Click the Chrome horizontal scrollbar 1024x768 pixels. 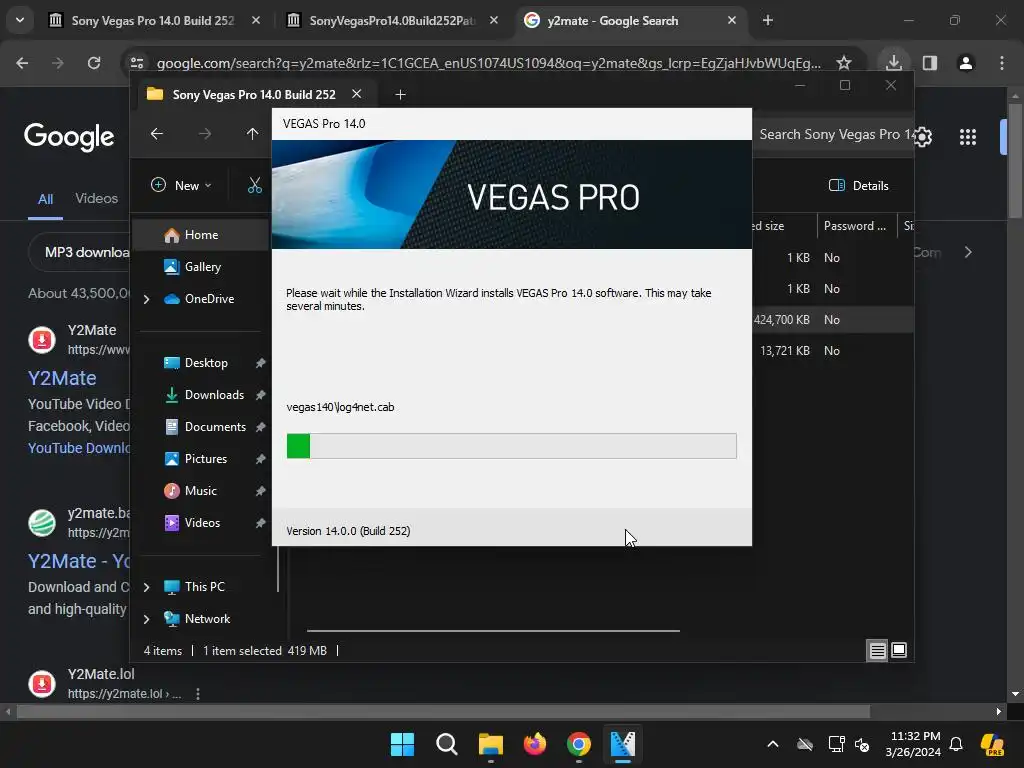443,712
